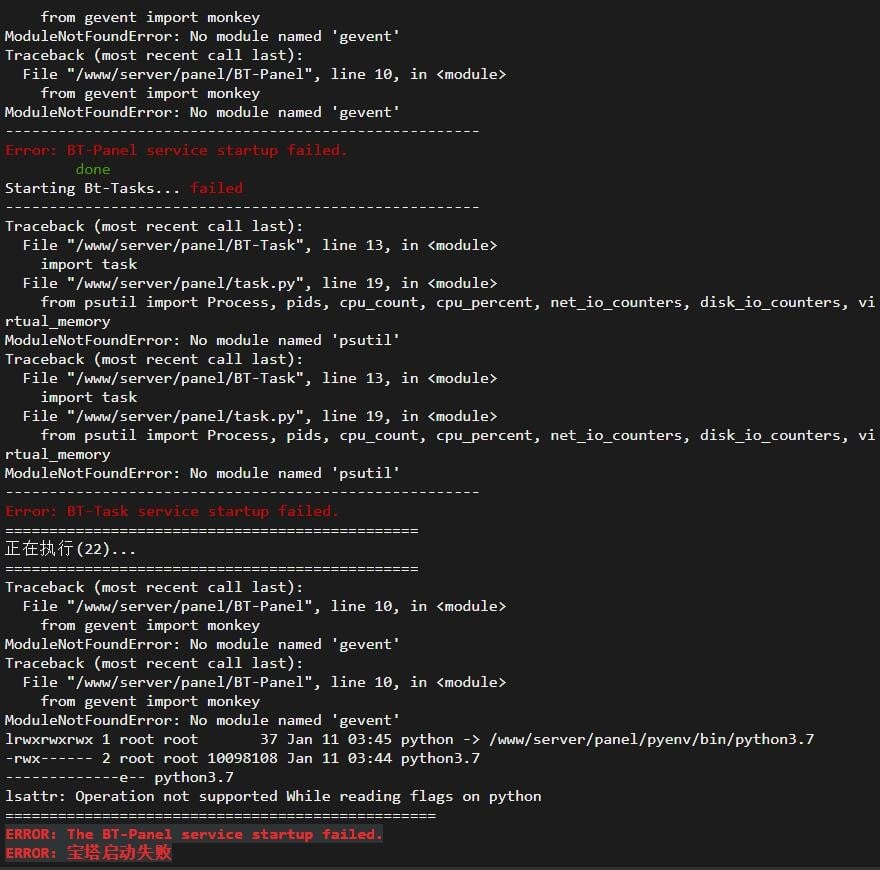This screenshot has width=880, height=870.
Task: Click the red "Error: BT-Panel service startup failed." line
Action: pos(176,150)
